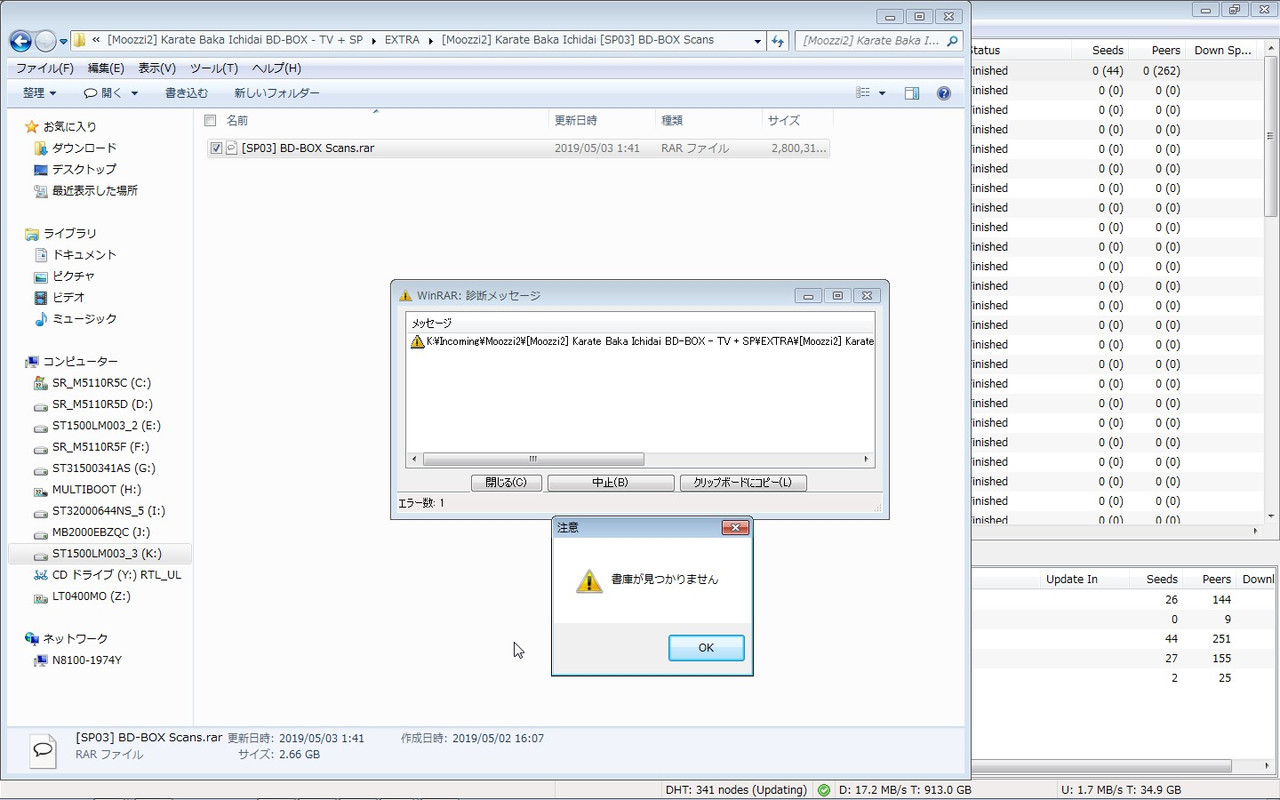
Task: Open the ファイル(F) menu
Action: 45,68
